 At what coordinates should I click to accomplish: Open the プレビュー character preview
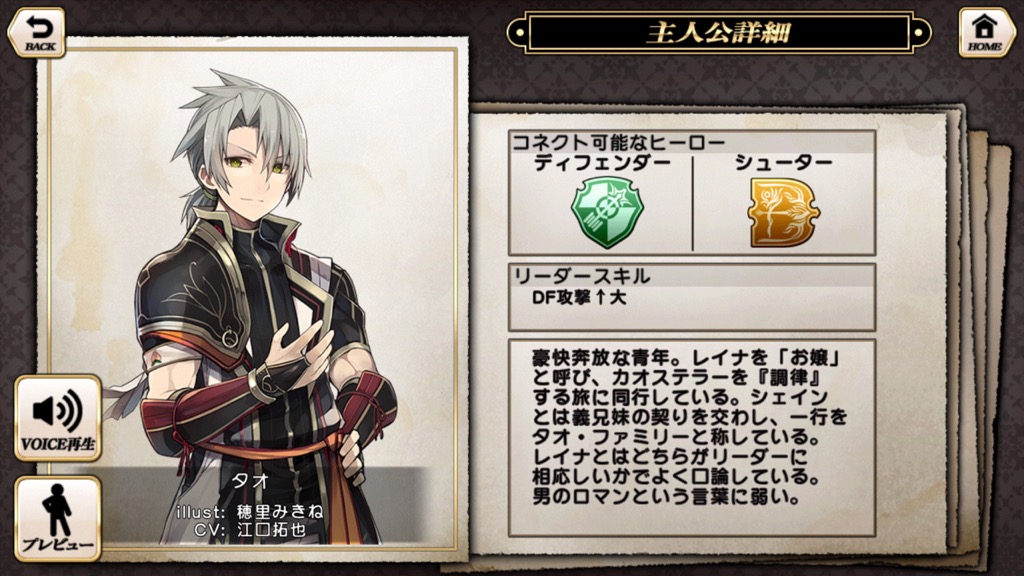pyautogui.click(x=58, y=519)
